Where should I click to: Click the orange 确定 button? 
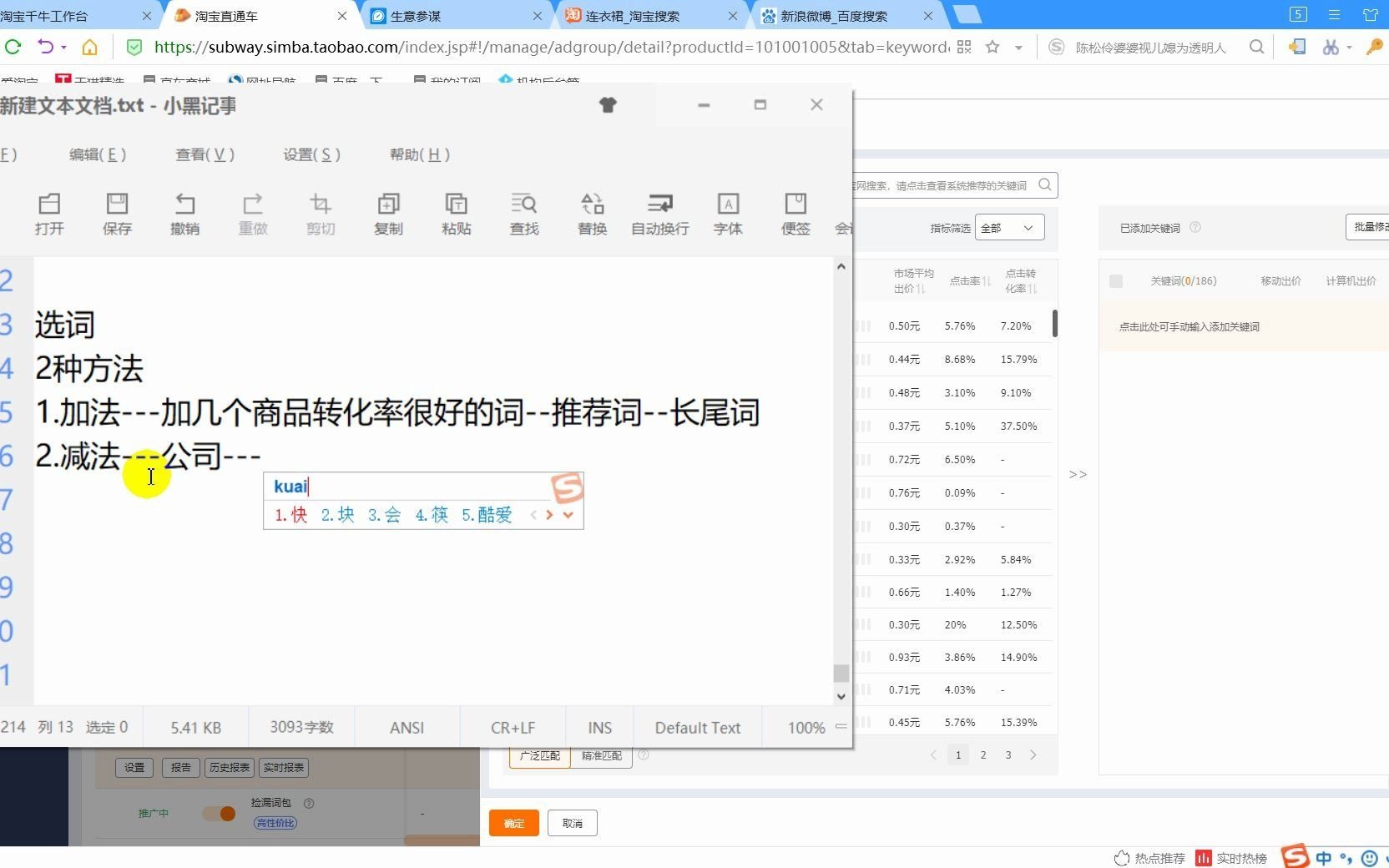coord(514,823)
